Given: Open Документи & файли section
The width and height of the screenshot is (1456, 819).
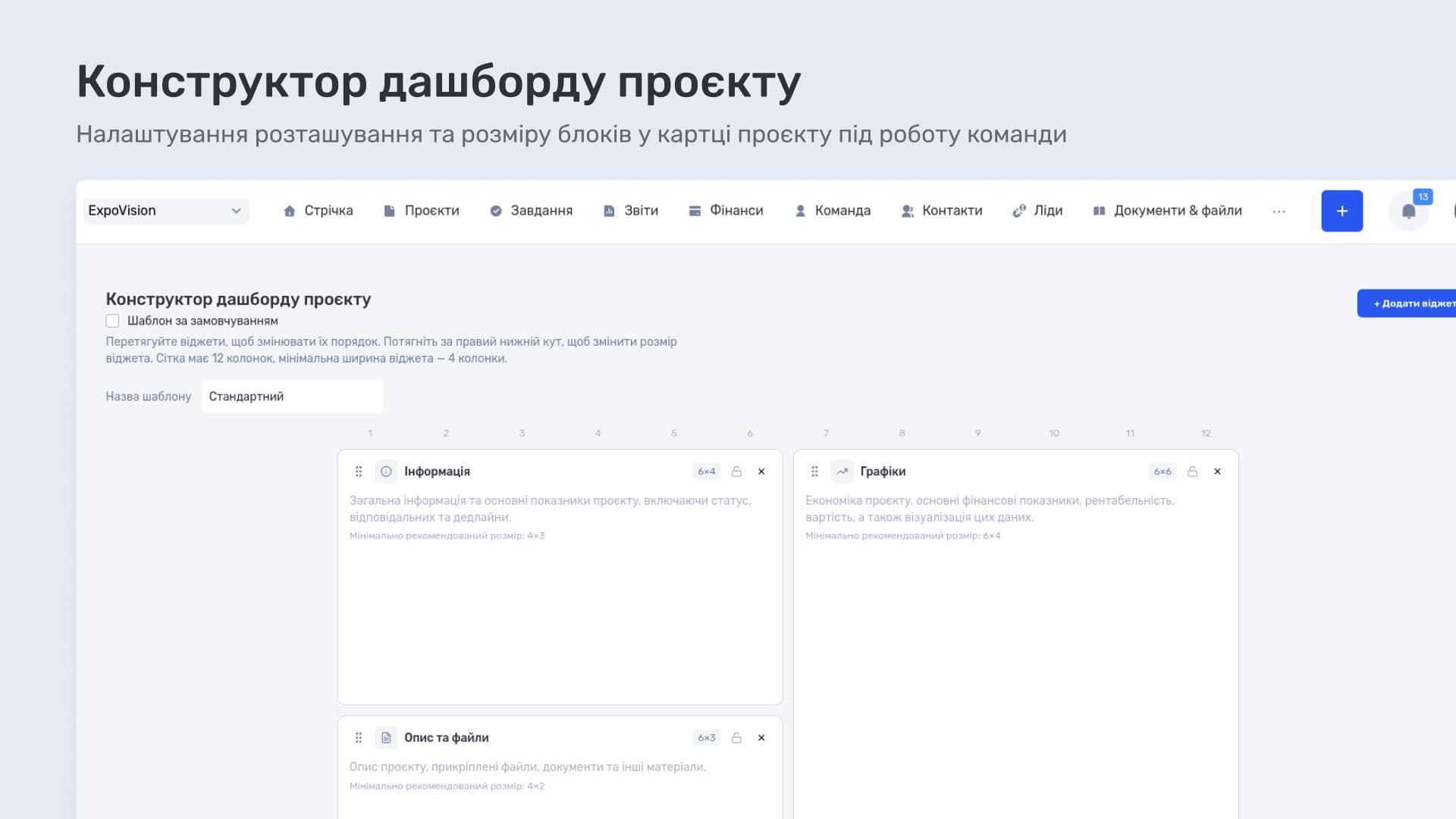Looking at the screenshot, I should tap(1167, 211).
